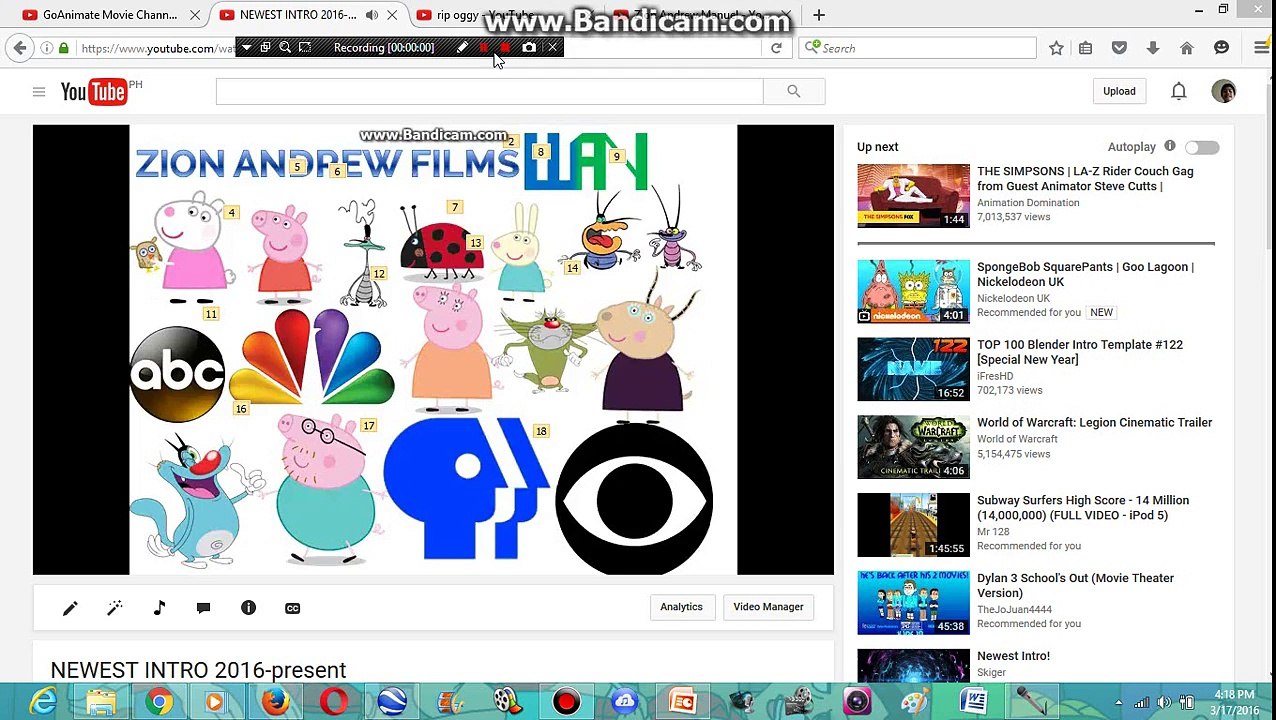The width and height of the screenshot is (1276, 720).
Task: Open SpongeBob Goo Lagoon video link
Action: [1085, 274]
